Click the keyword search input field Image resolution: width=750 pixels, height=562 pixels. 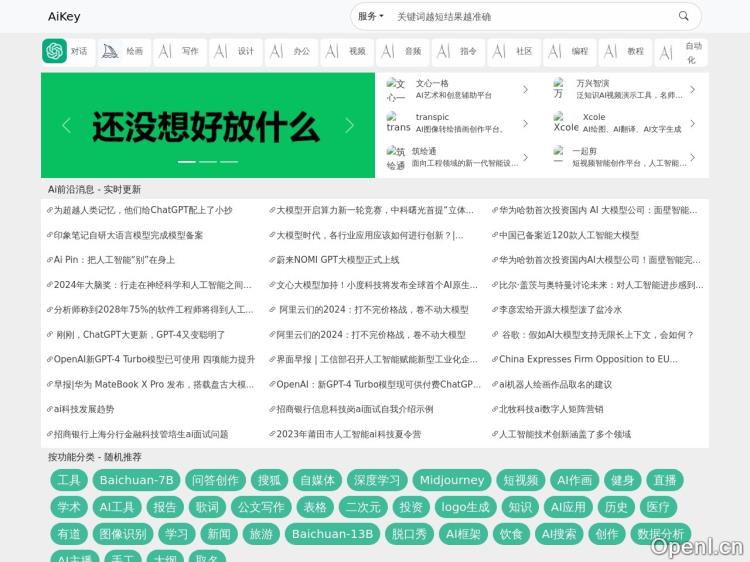click(x=530, y=16)
